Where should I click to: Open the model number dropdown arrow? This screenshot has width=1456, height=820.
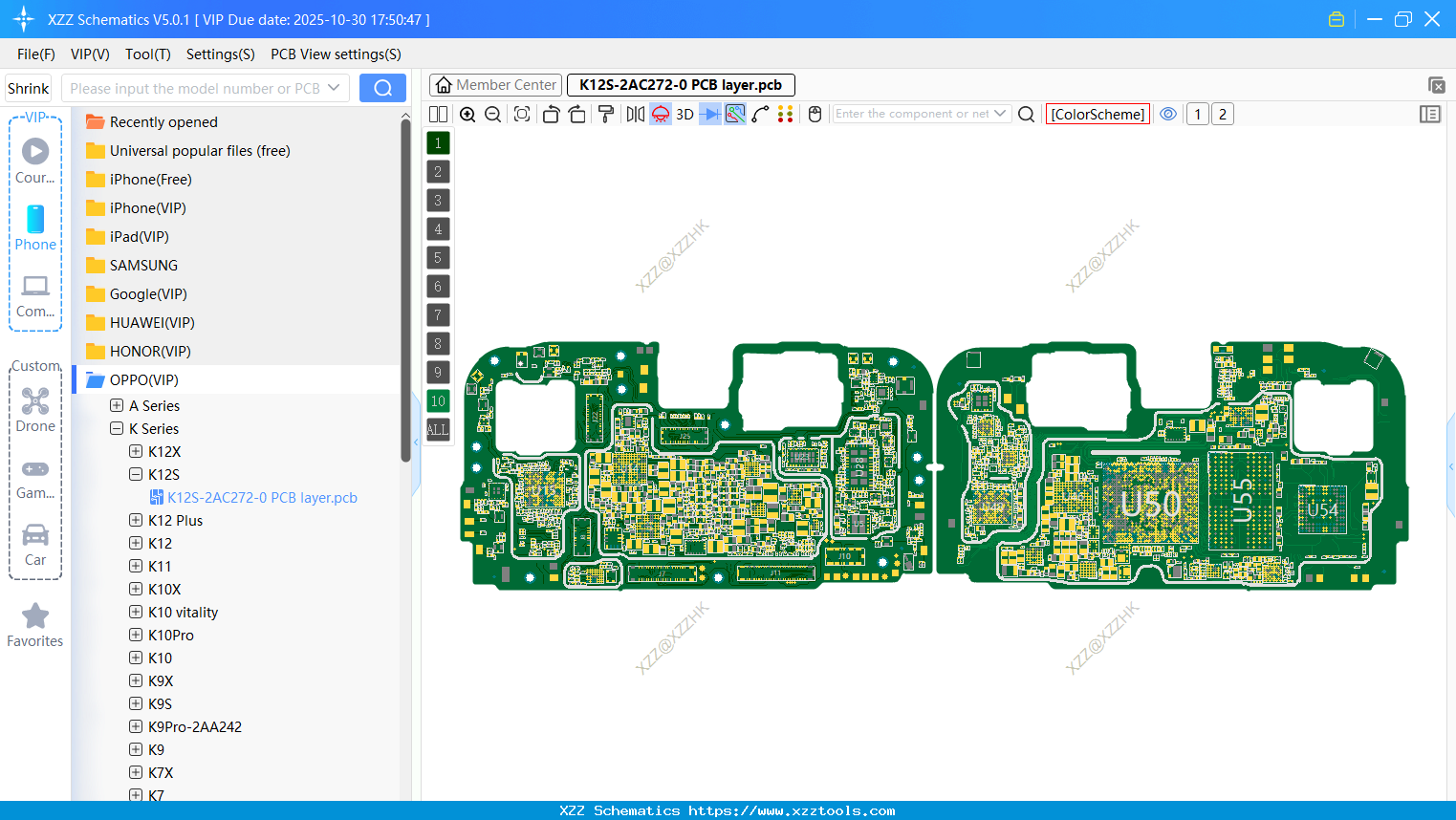[334, 88]
